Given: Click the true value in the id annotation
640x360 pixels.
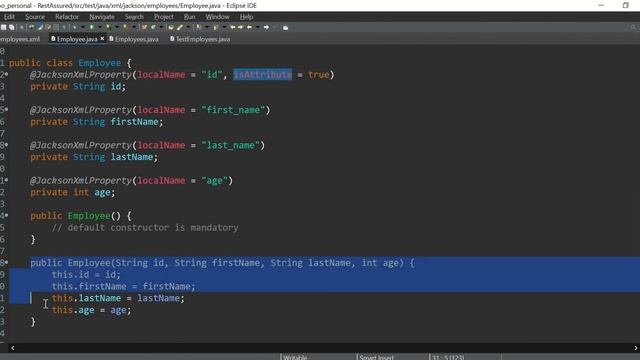Looking at the screenshot, I should [x=318, y=75].
